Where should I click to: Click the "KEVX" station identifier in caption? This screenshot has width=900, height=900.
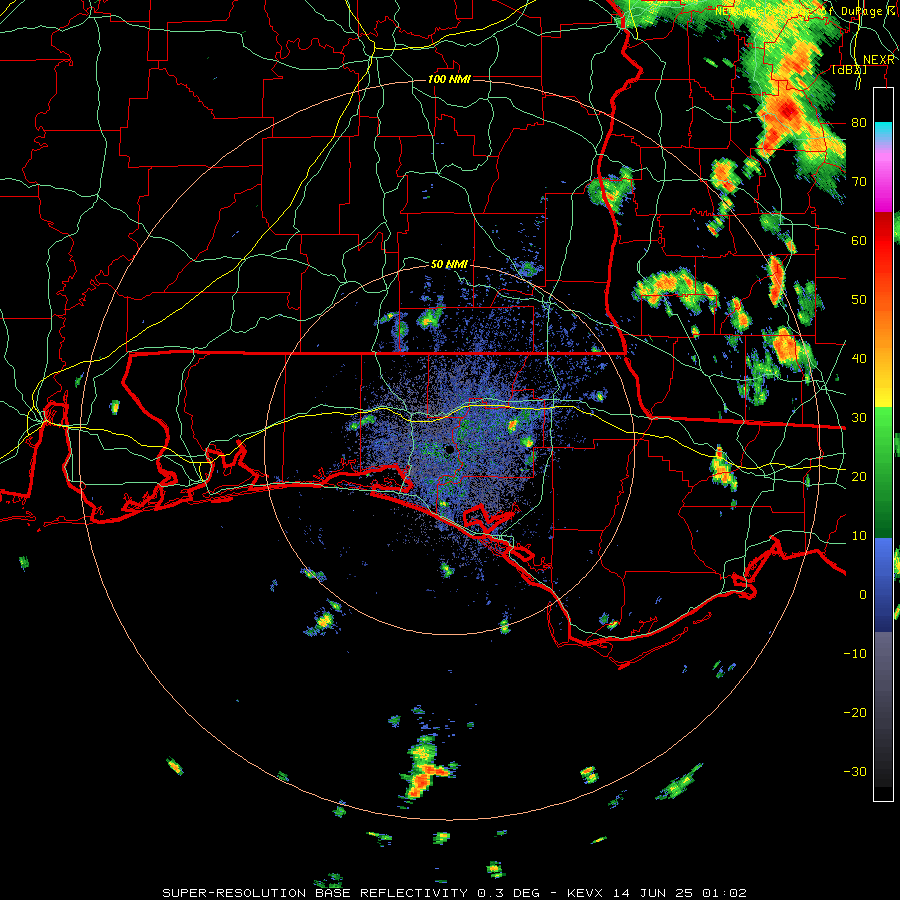tap(585, 893)
